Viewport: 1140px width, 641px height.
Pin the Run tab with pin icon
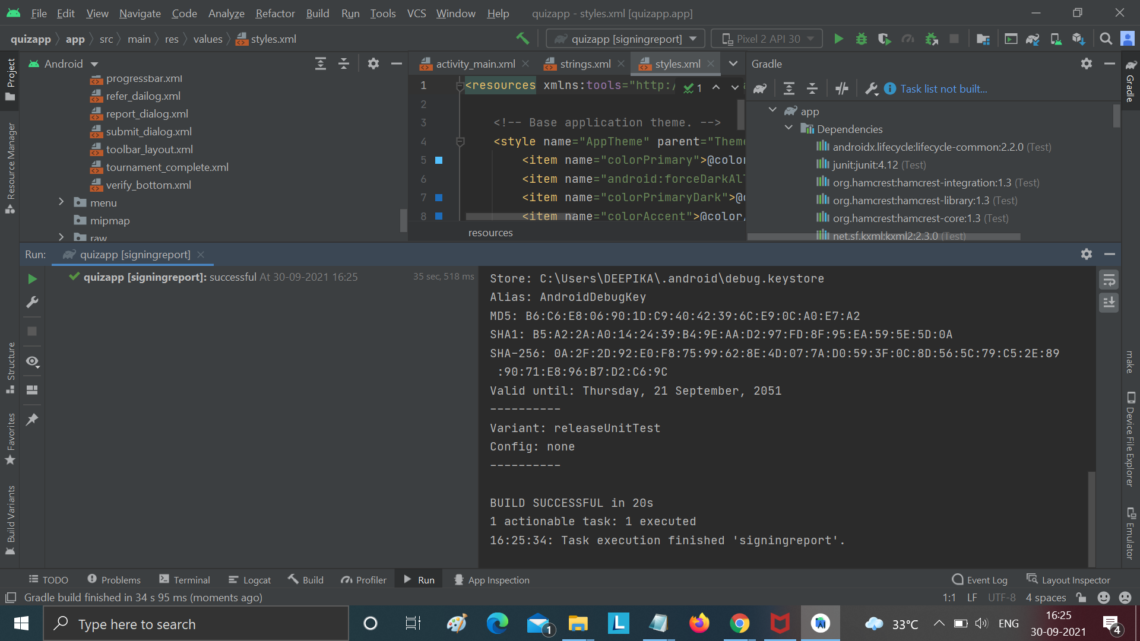pos(32,419)
